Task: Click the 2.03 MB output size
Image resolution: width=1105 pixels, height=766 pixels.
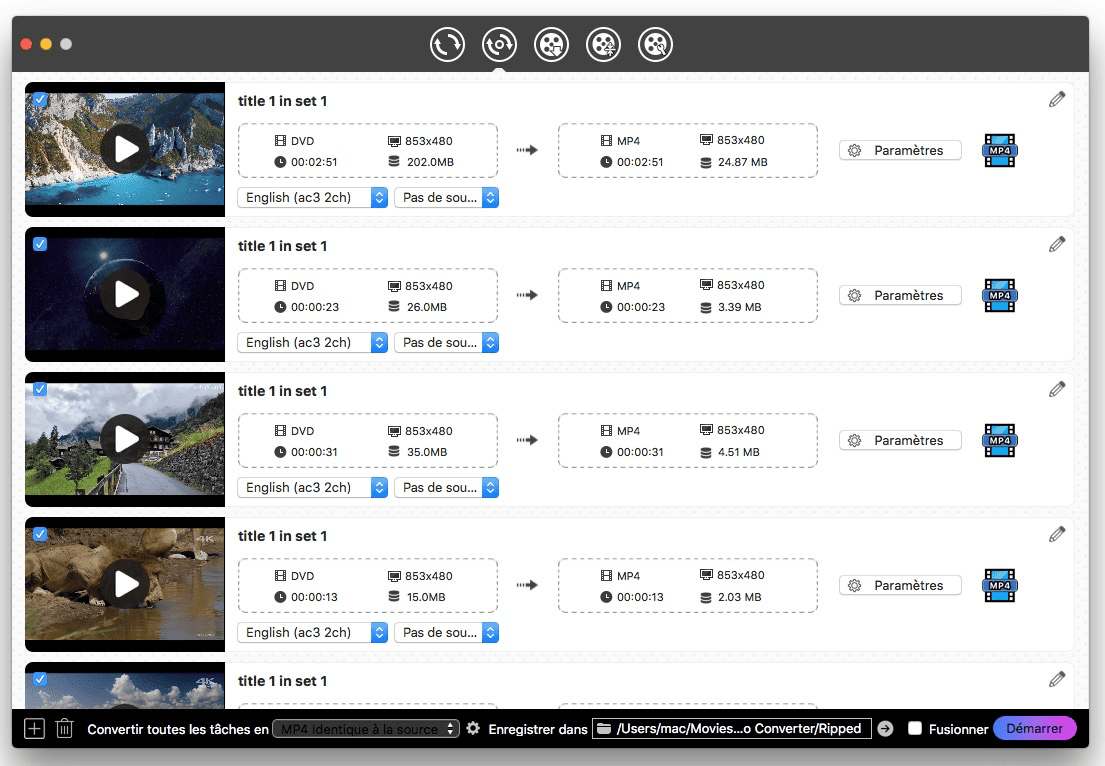Action: (739, 598)
